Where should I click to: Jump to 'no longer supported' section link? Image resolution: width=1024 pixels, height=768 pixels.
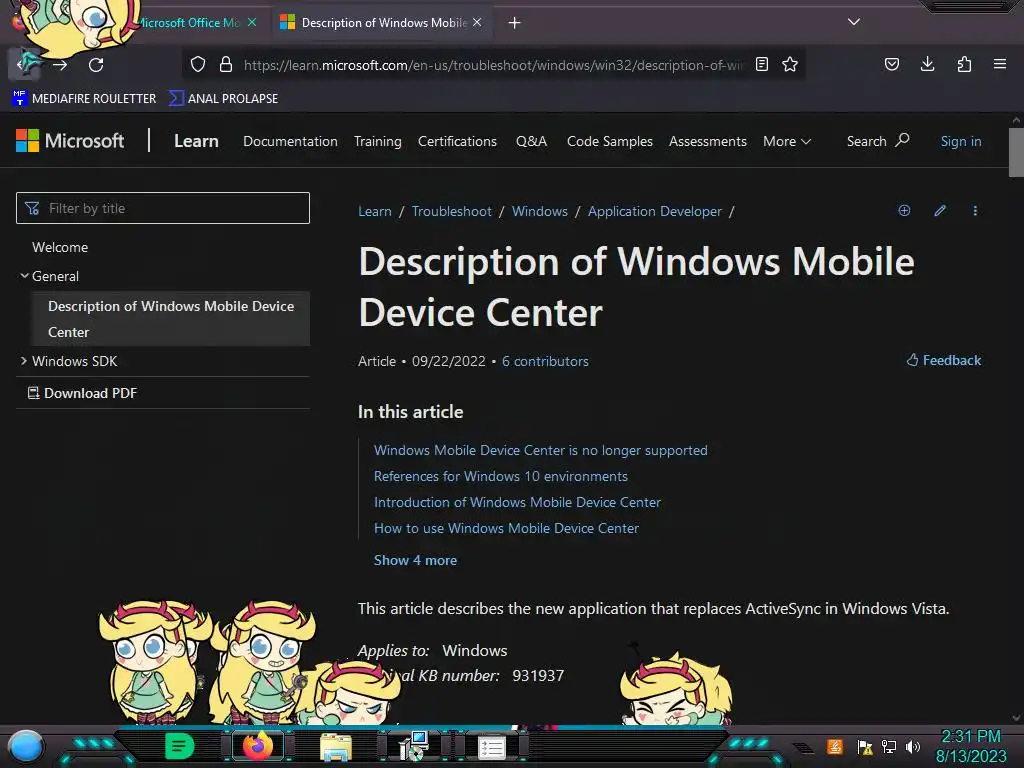(x=540, y=450)
